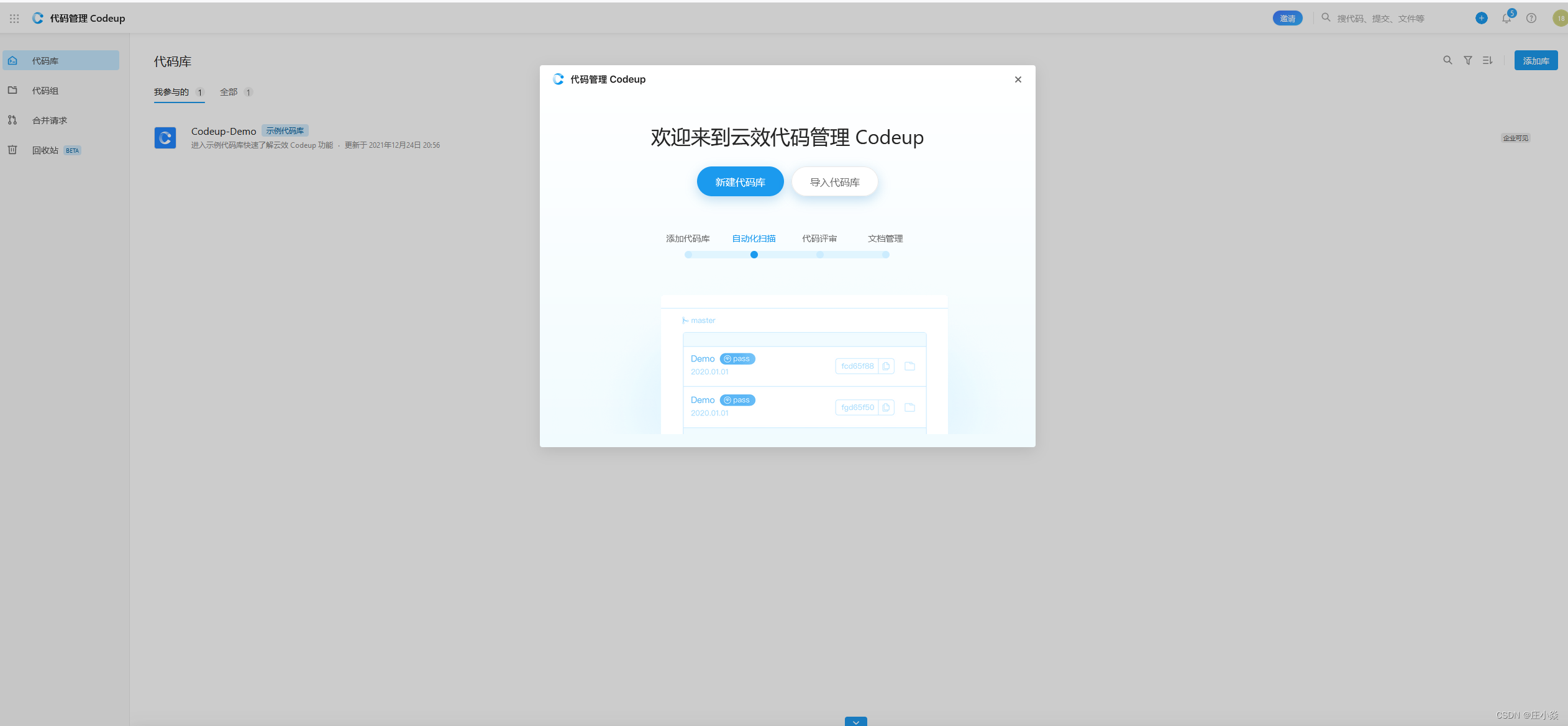
Task: Click the top search code input field
Action: [x=1392, y=19]
